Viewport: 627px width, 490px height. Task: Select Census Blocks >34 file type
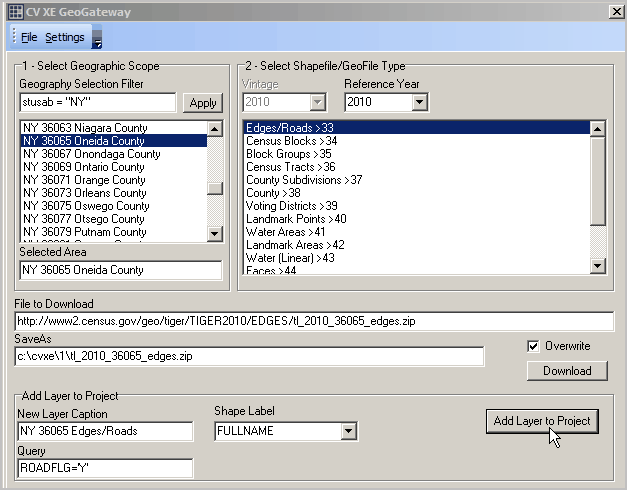(417, 141)
